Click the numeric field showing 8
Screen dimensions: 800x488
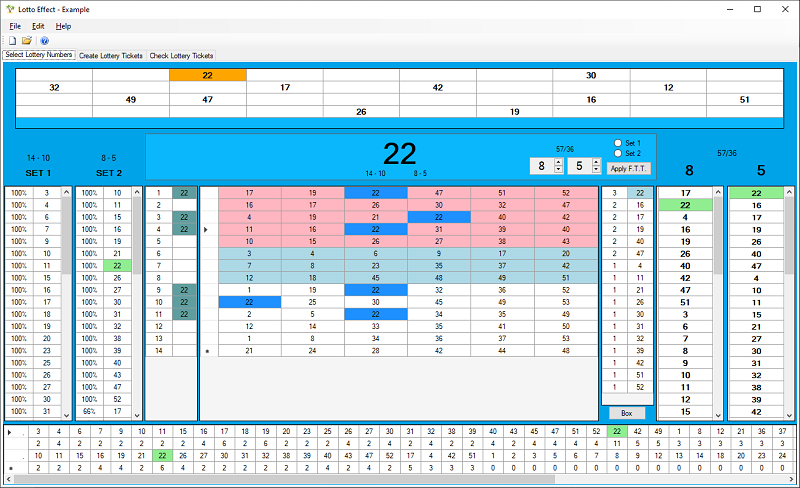pyautogui.click(x=542, y=166)
